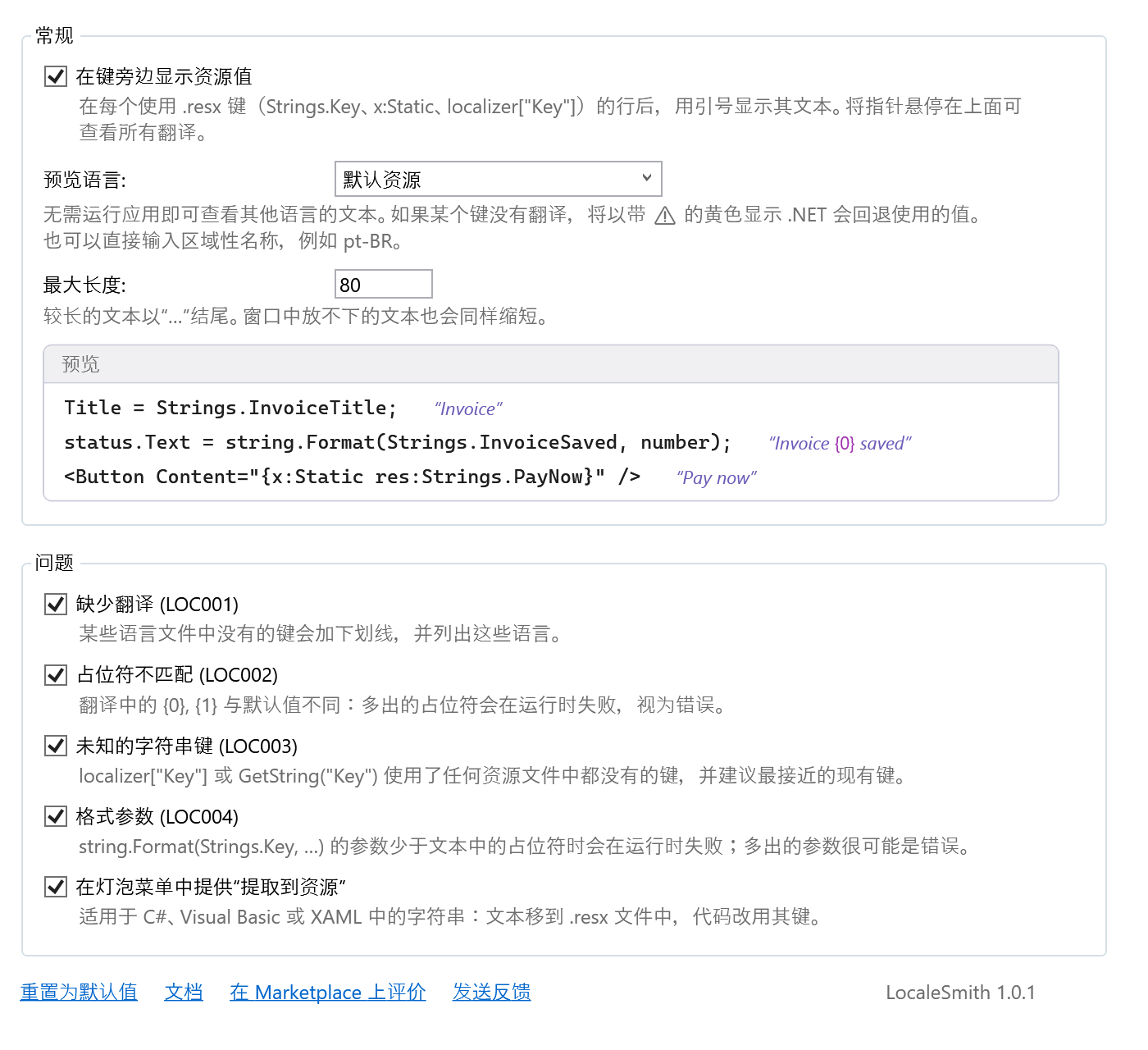
Task: Open the 文档 link
Action: [x=184, y=992]
